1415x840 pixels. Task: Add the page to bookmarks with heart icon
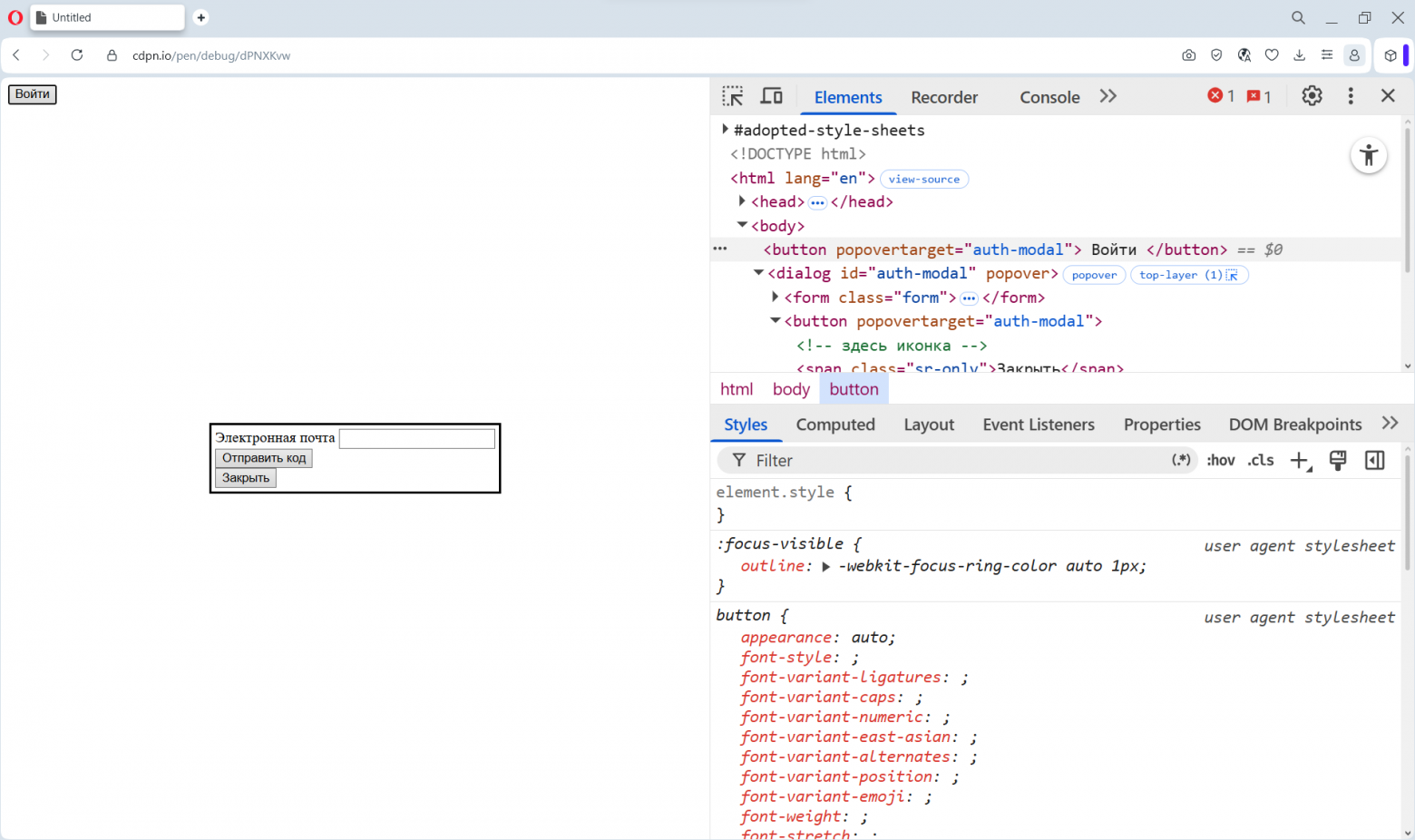click(1272, 55)
